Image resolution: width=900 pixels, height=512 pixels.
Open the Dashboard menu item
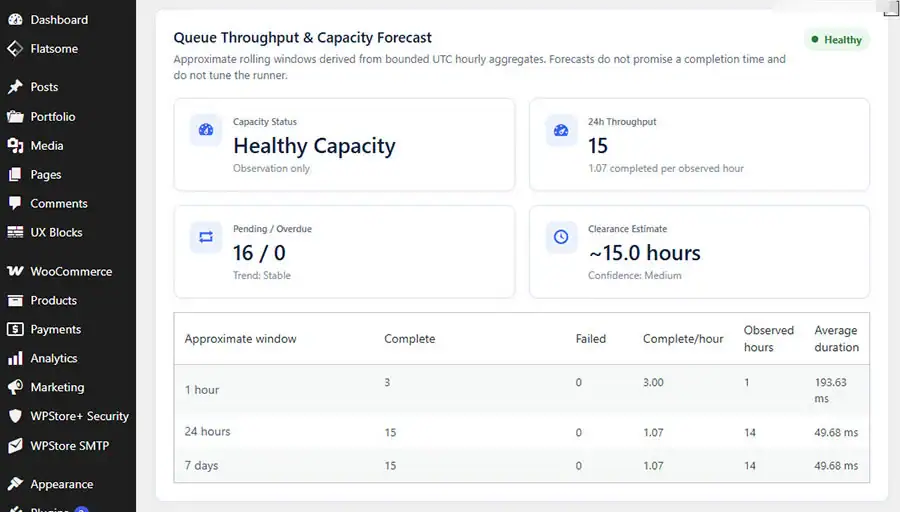[59, 20]
